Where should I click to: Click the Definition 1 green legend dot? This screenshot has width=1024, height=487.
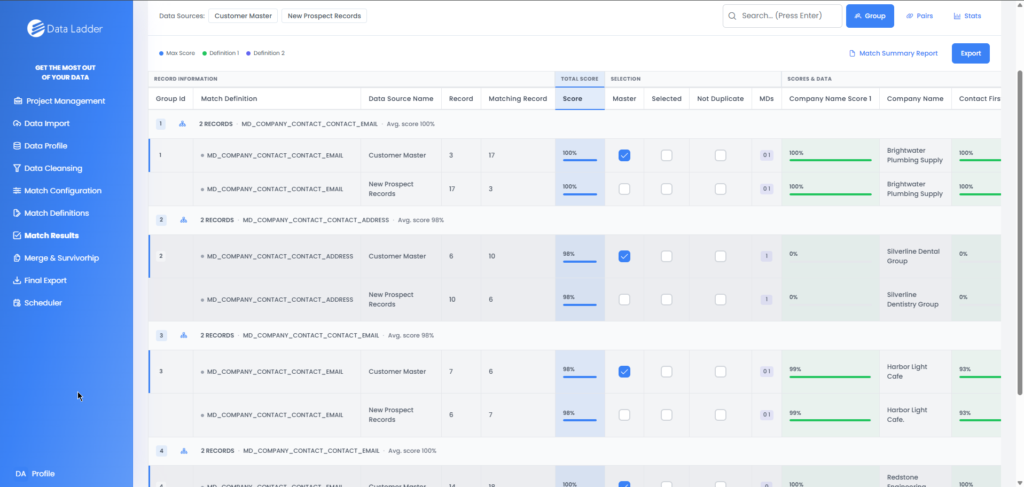[204, 53]
